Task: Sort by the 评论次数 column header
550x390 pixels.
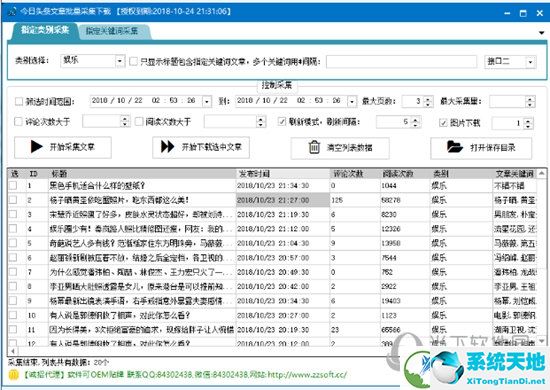Action: tap(355, 174)
